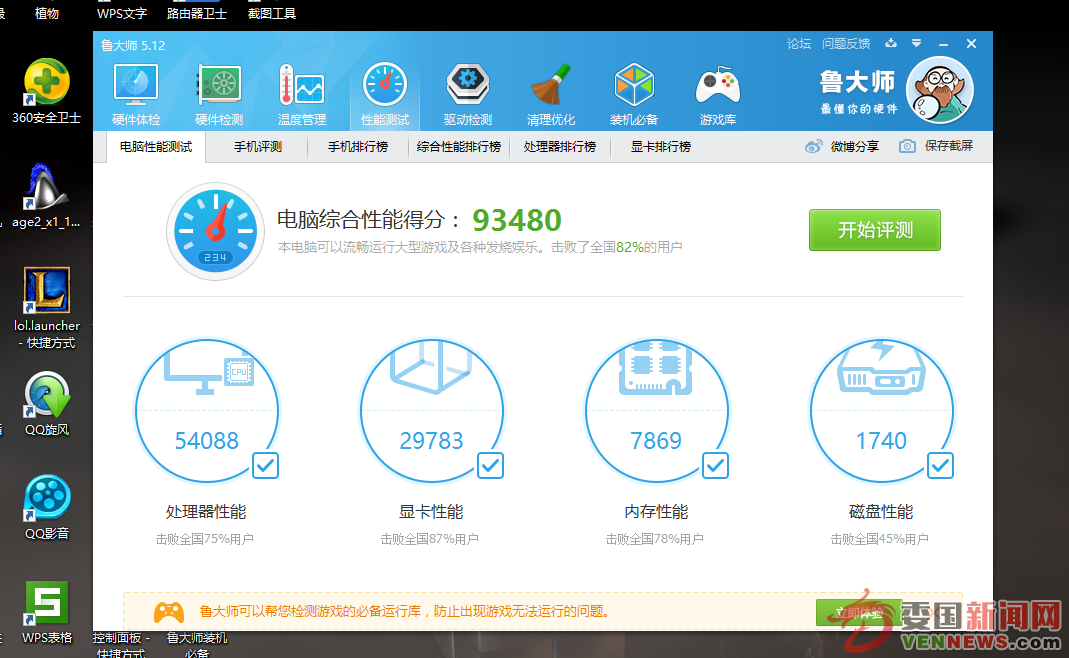Click the download tray icon in title bar
Image resolution: width=1069 pixels, height=658 pixels.
[x=891, y=43]
